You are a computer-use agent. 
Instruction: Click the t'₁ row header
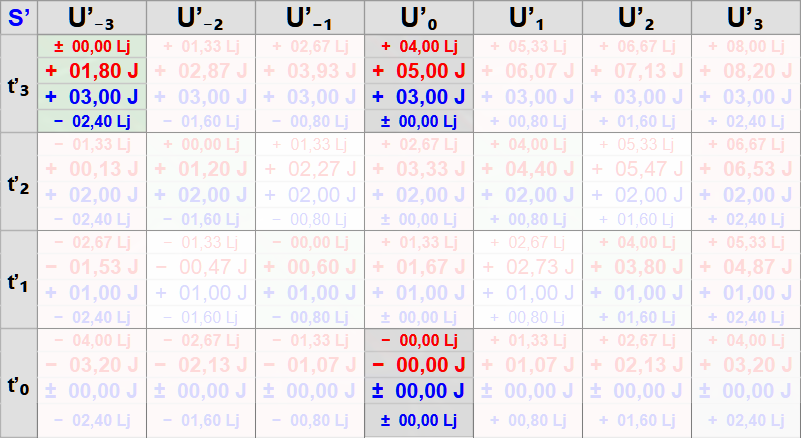pos(19,280)
